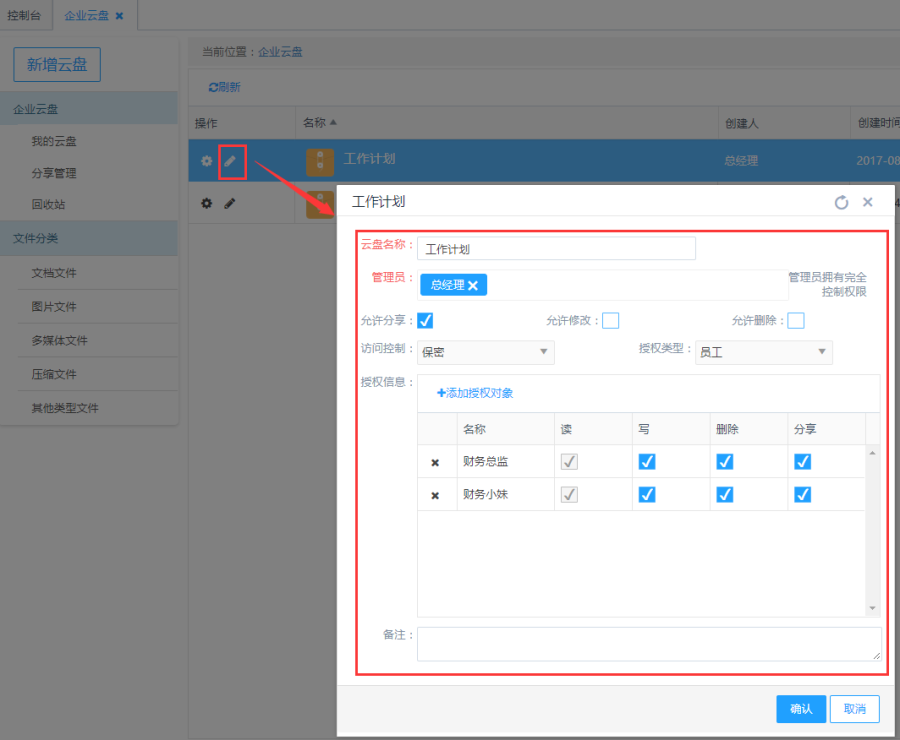Delete 财务总监 from authorization list
This screenshot has height=740, width=900.
pyautogui.click(x=435, y=462)
